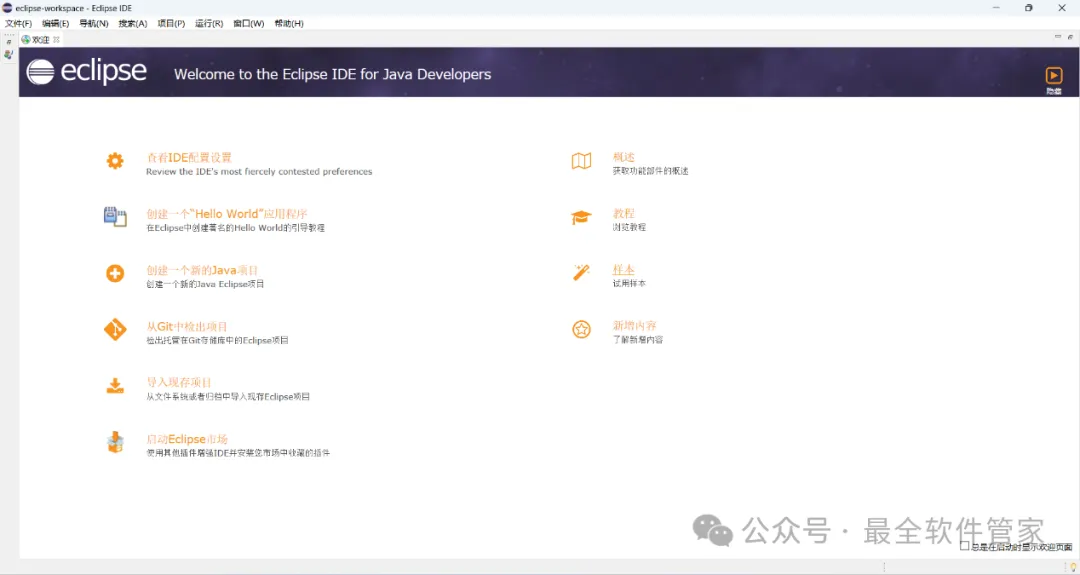Click the orange play Workbench icon in banner
The height and width of the screenshot is (575, 1080).
[x=1054, y=75]
